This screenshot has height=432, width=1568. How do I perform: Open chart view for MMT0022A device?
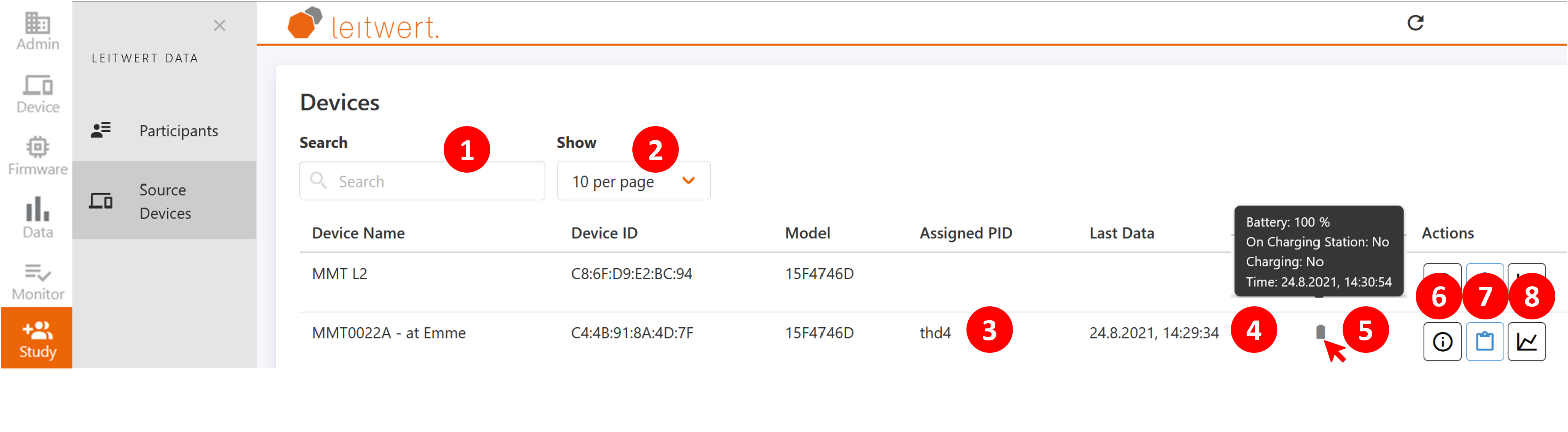(x=1526, y=342)
